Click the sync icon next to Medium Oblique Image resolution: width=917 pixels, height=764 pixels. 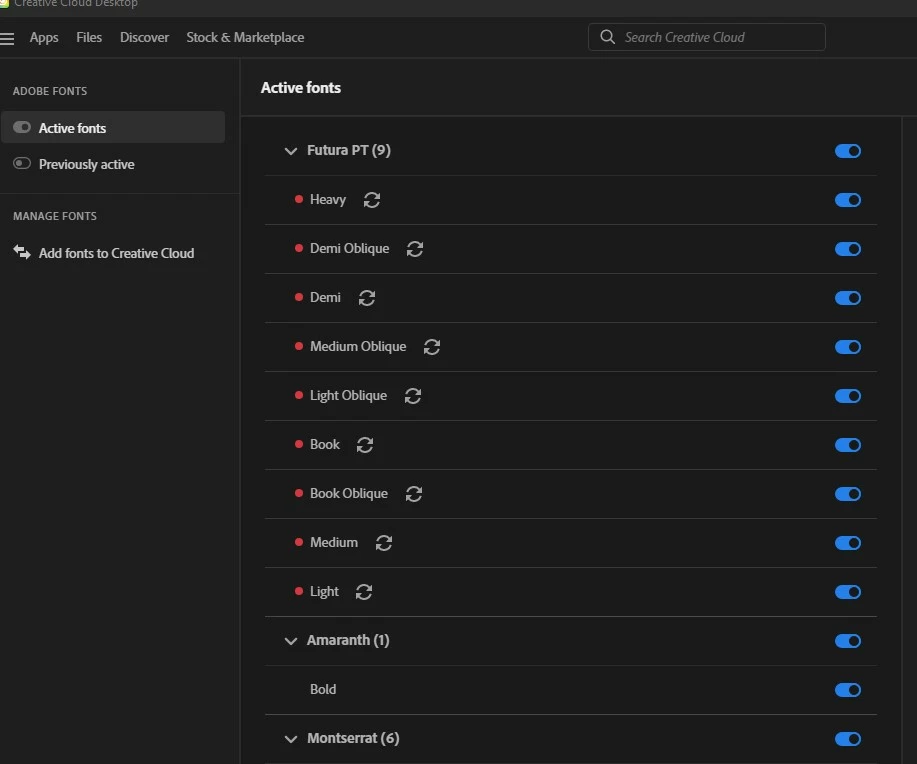[432, 347]
